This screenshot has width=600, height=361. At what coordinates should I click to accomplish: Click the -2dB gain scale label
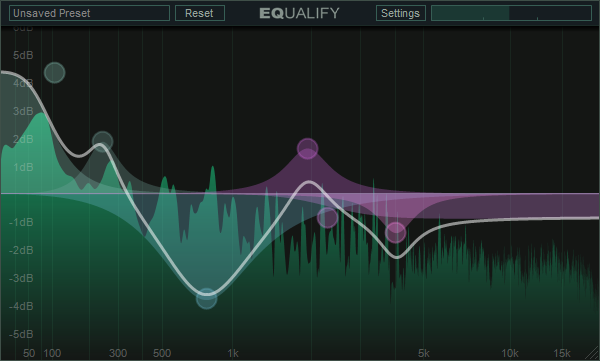[x=21, y=250]
